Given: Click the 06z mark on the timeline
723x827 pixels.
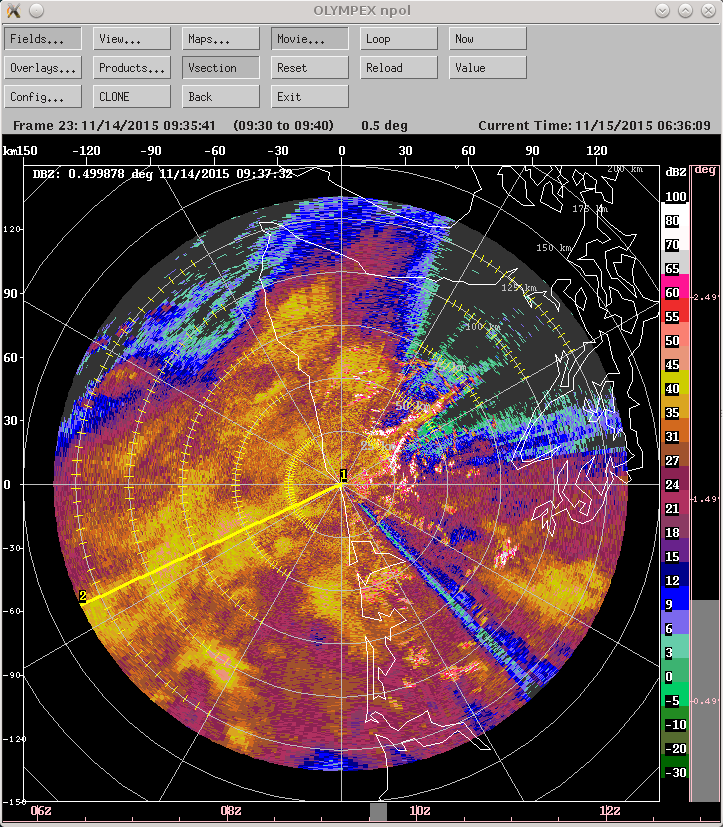Looking at the screenshot, I should [x=41, y=811].
